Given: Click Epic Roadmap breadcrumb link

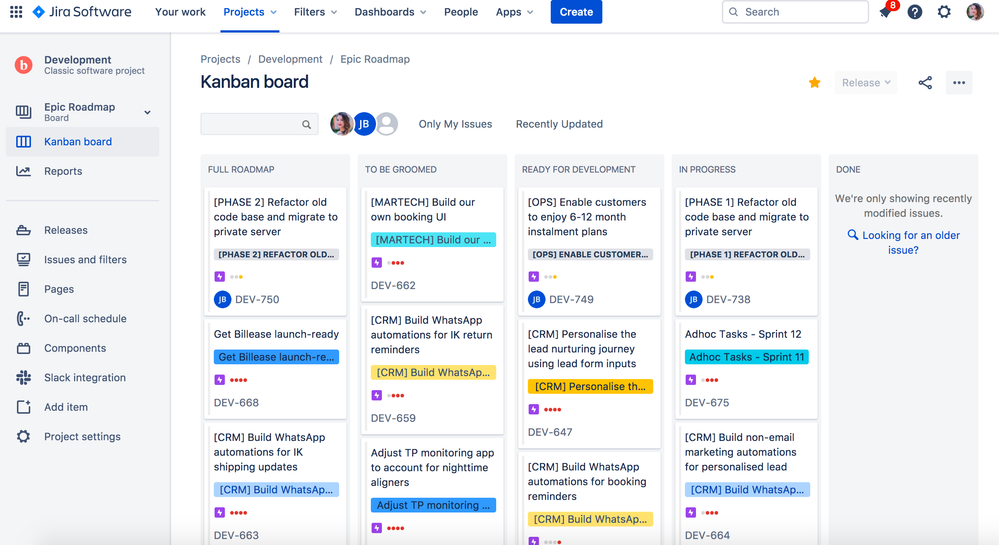Looking at the screenshot, I should pos(375,59).
